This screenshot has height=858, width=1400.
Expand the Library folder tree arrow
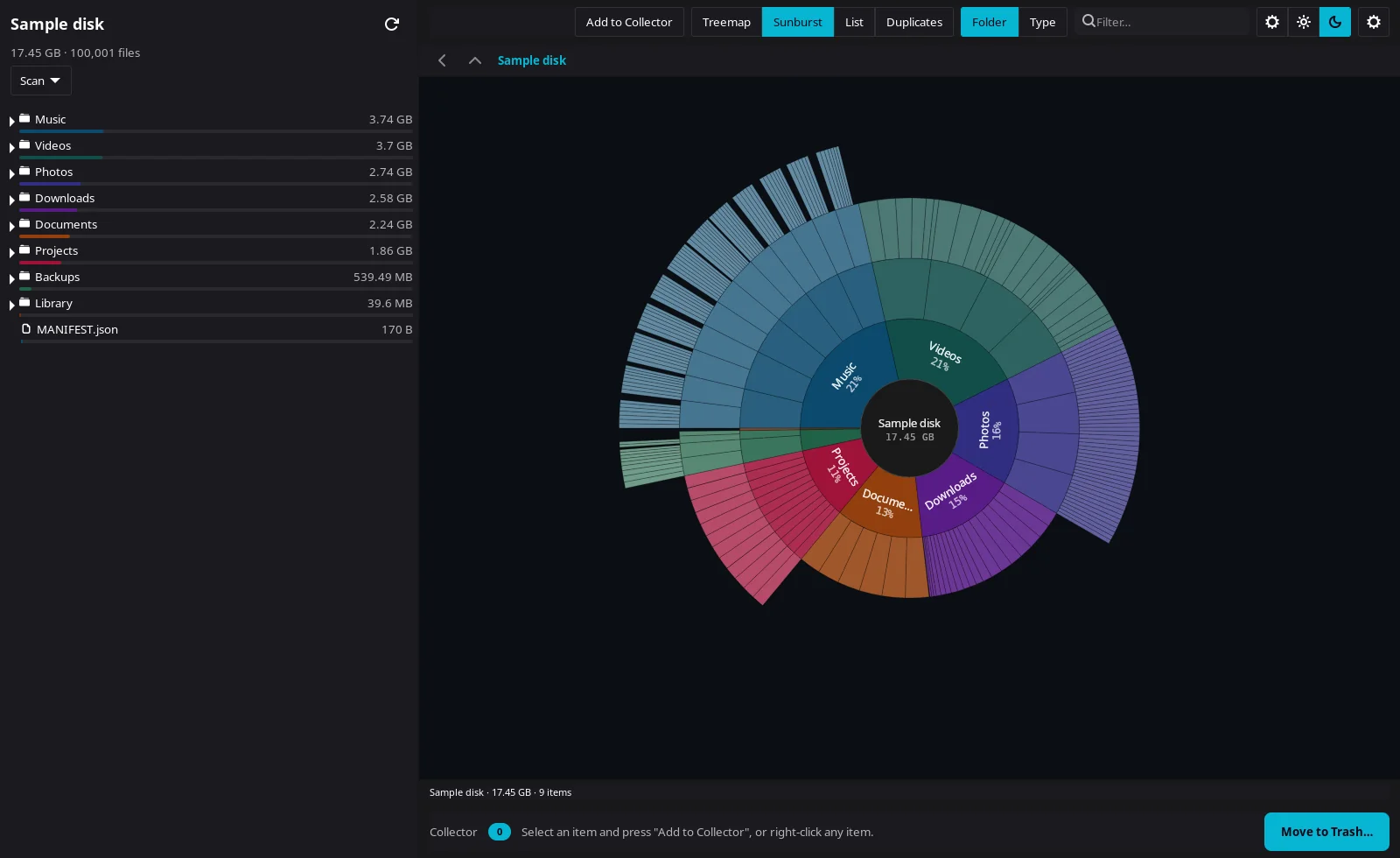[x=11, y=305]
